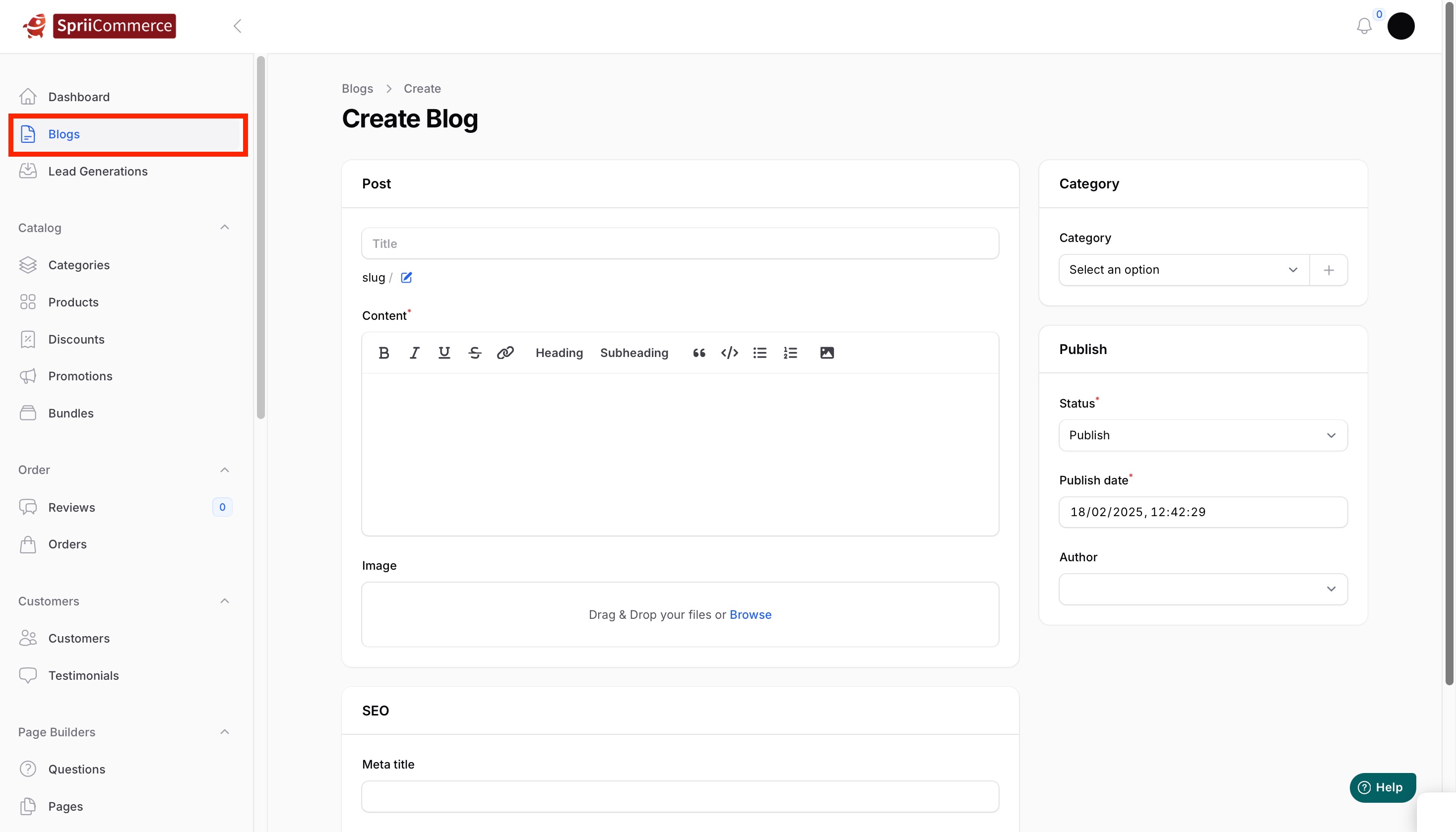Click the image drag and drop zone
Viewport: 1456px width, 832px height.
[x=680, y=615]
